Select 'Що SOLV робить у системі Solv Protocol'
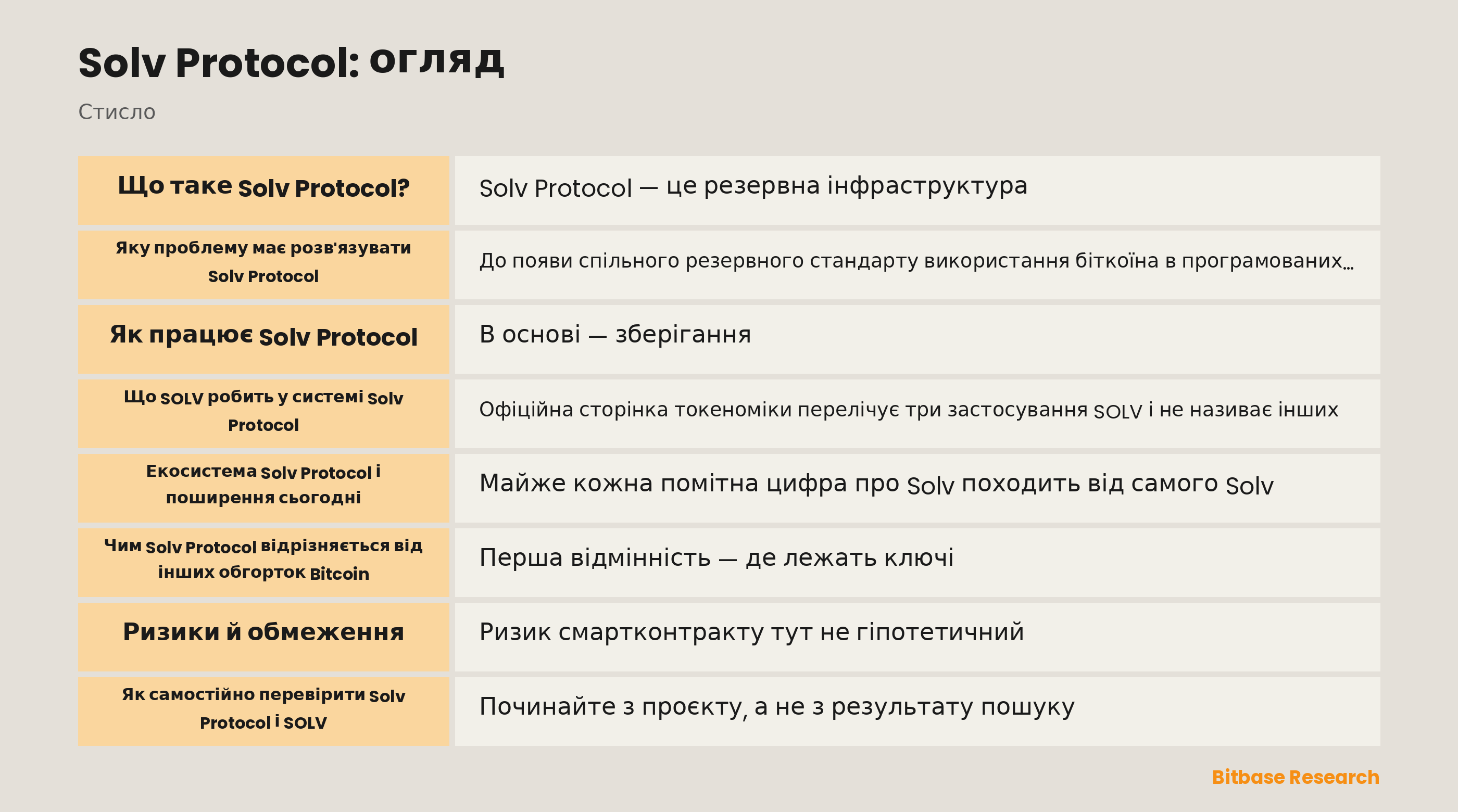The height and width of the screenshot is (812, 1458). pos(263,414)
